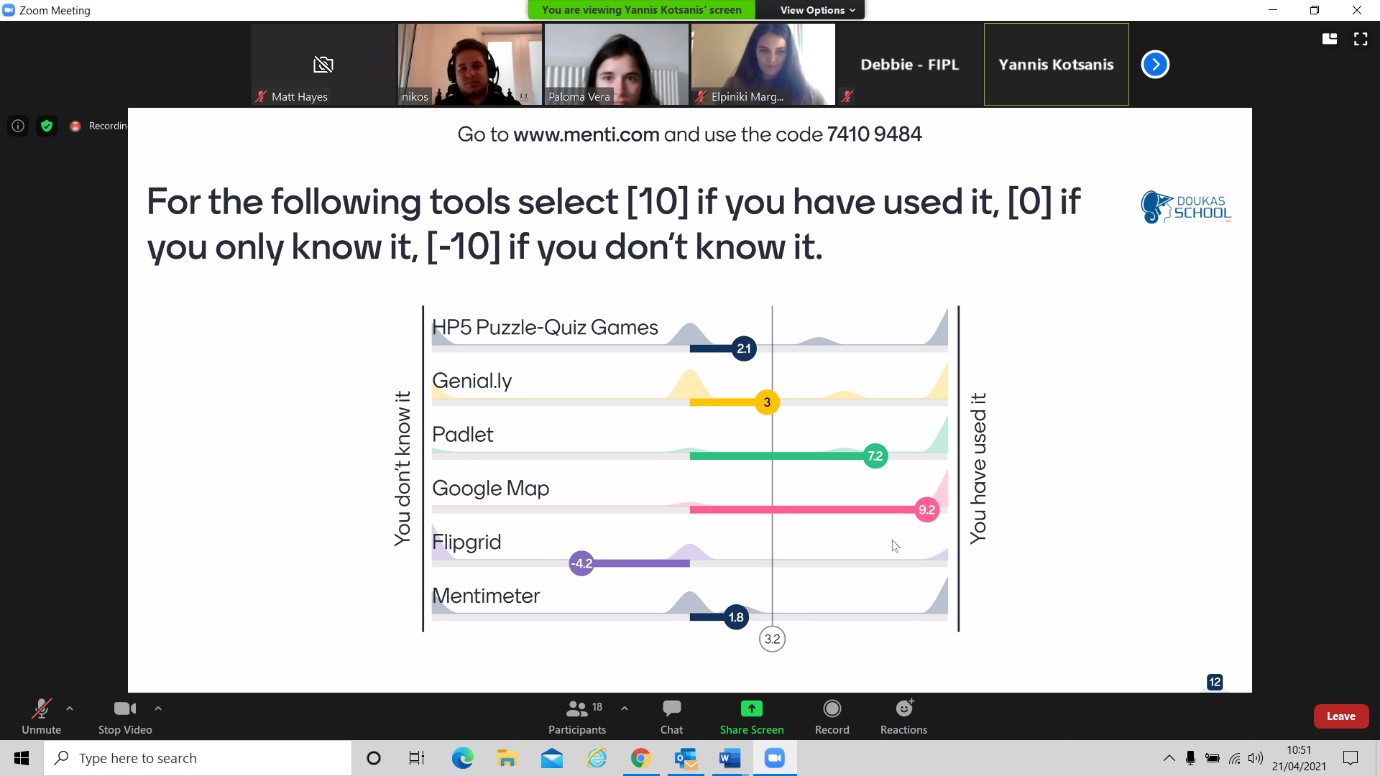Stop your video
Viewport: 1380px width, 776px height.
(x=124, y=716)
